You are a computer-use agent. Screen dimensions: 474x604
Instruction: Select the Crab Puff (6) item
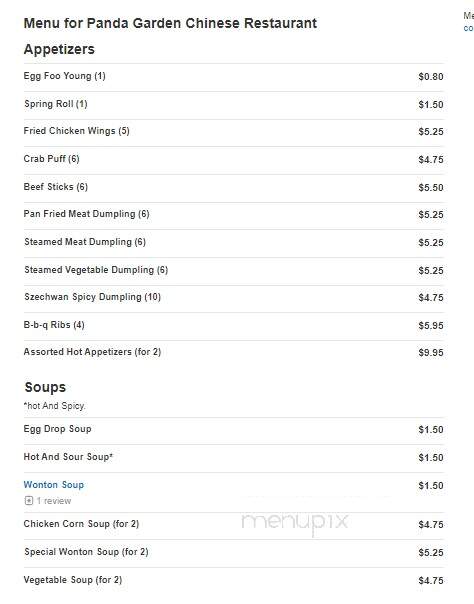point(234,160)
